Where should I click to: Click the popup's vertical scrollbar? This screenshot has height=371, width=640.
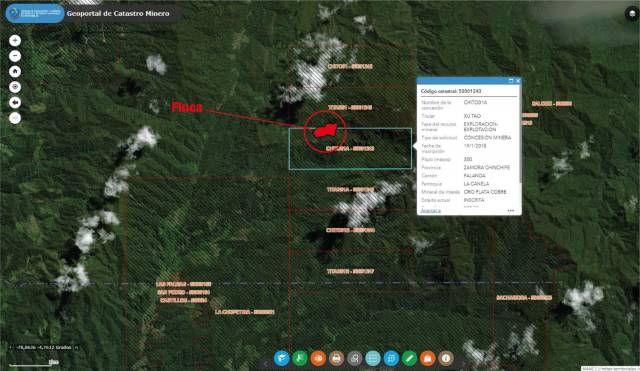520,140
